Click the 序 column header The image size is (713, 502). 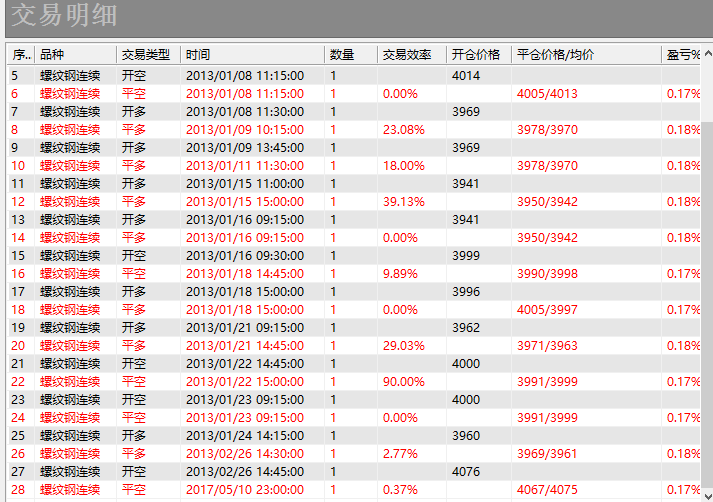(21, 55)
